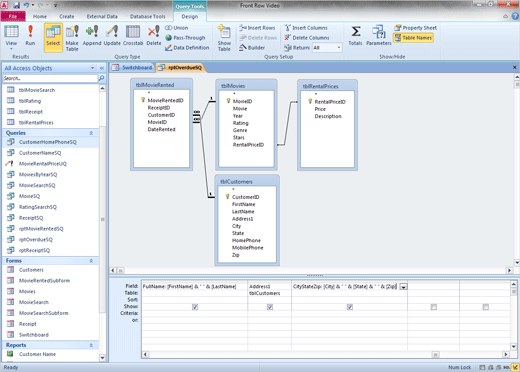Click Insert Columns in Query Setup
Viewport: 520px width, 372px height.
coord(306,28)
